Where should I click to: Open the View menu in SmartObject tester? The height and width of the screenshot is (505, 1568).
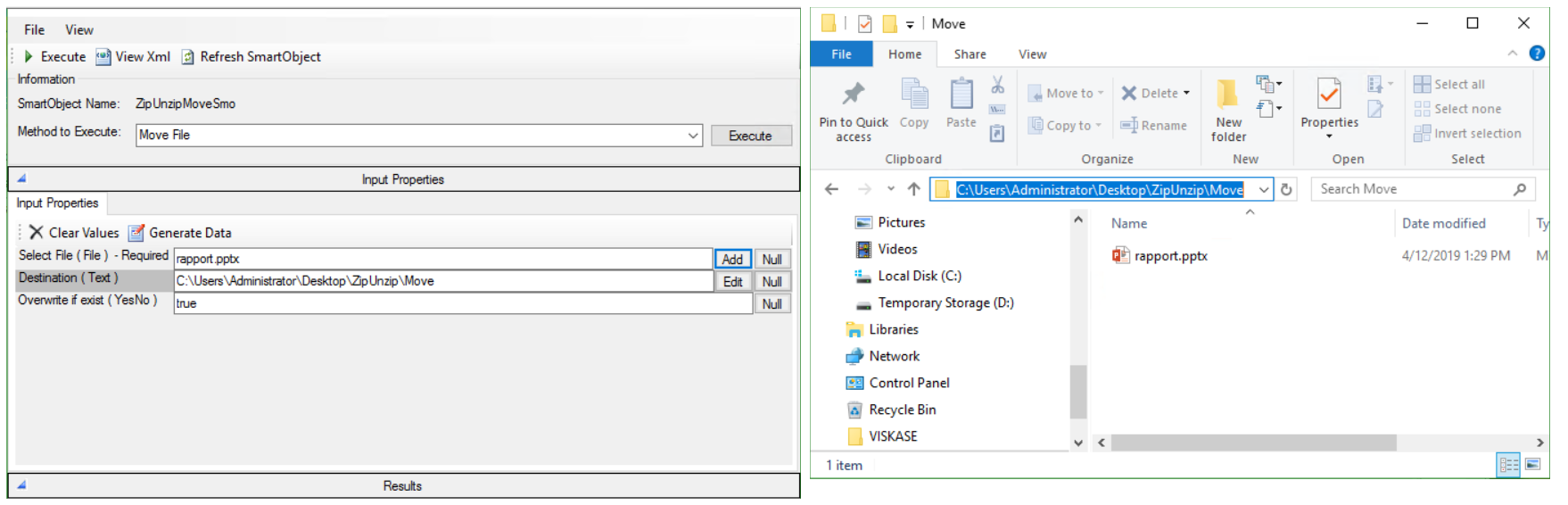tap(78, 29)
